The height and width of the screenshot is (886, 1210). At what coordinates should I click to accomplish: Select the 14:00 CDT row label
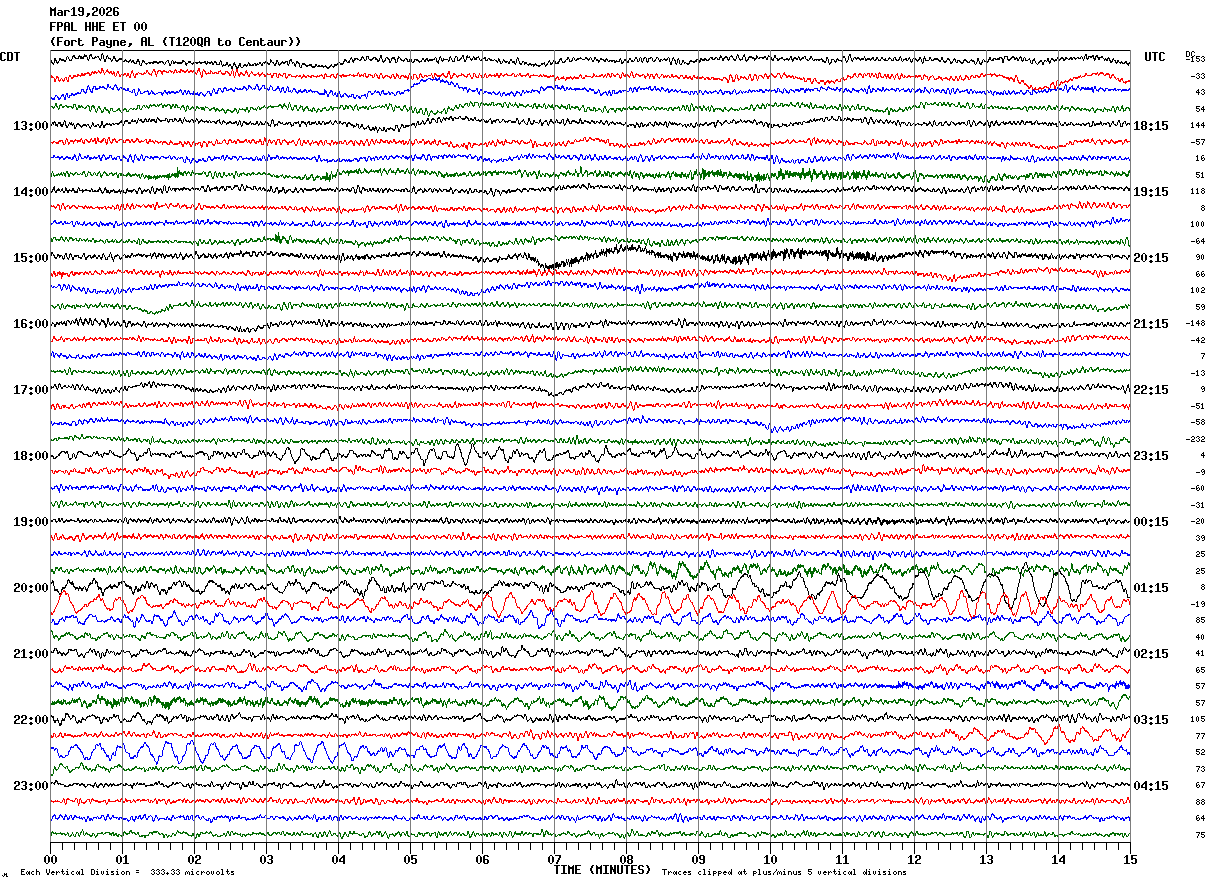tap(31, 192)
